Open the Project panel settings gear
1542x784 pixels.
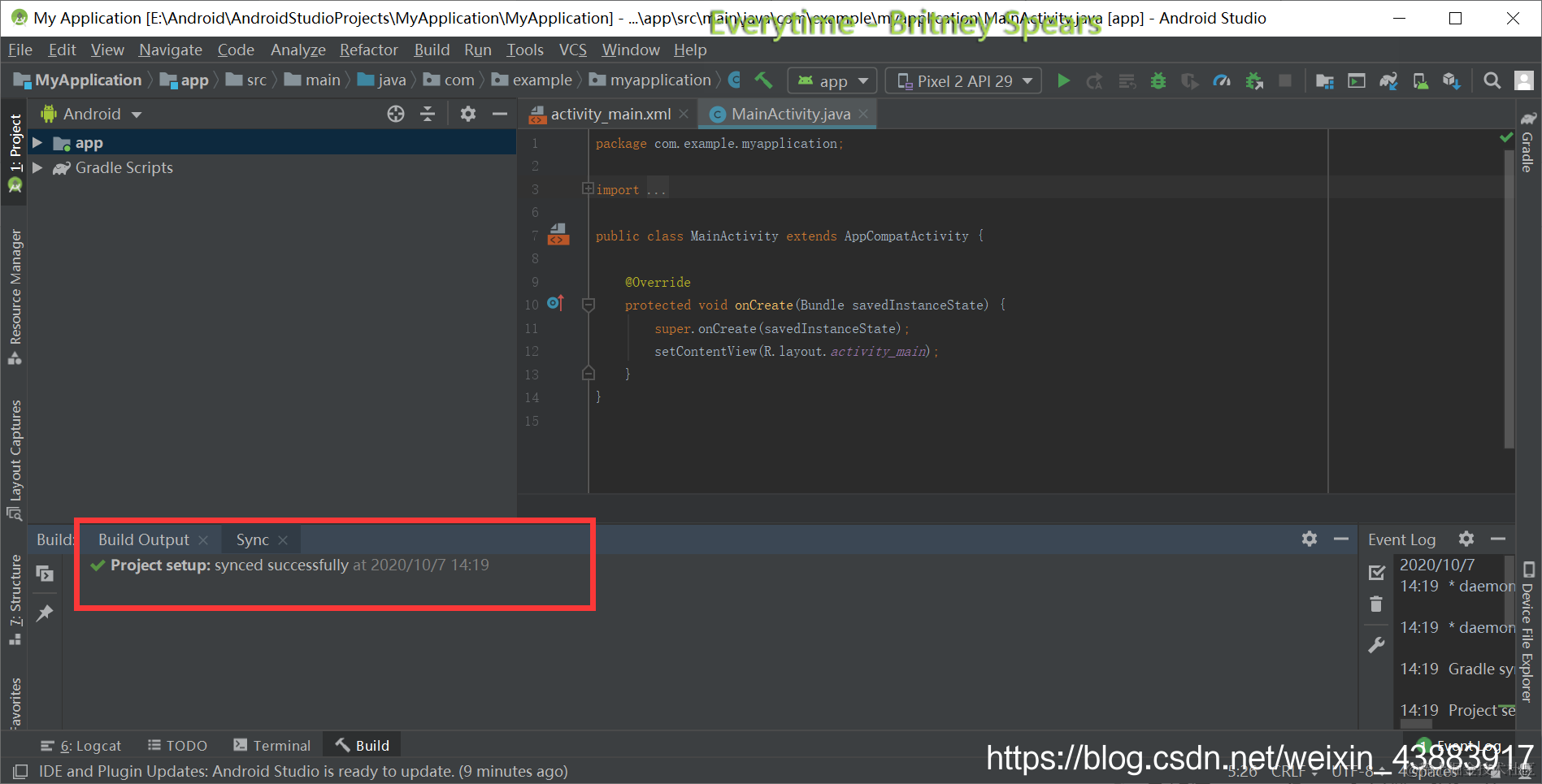tap(468, 114)
